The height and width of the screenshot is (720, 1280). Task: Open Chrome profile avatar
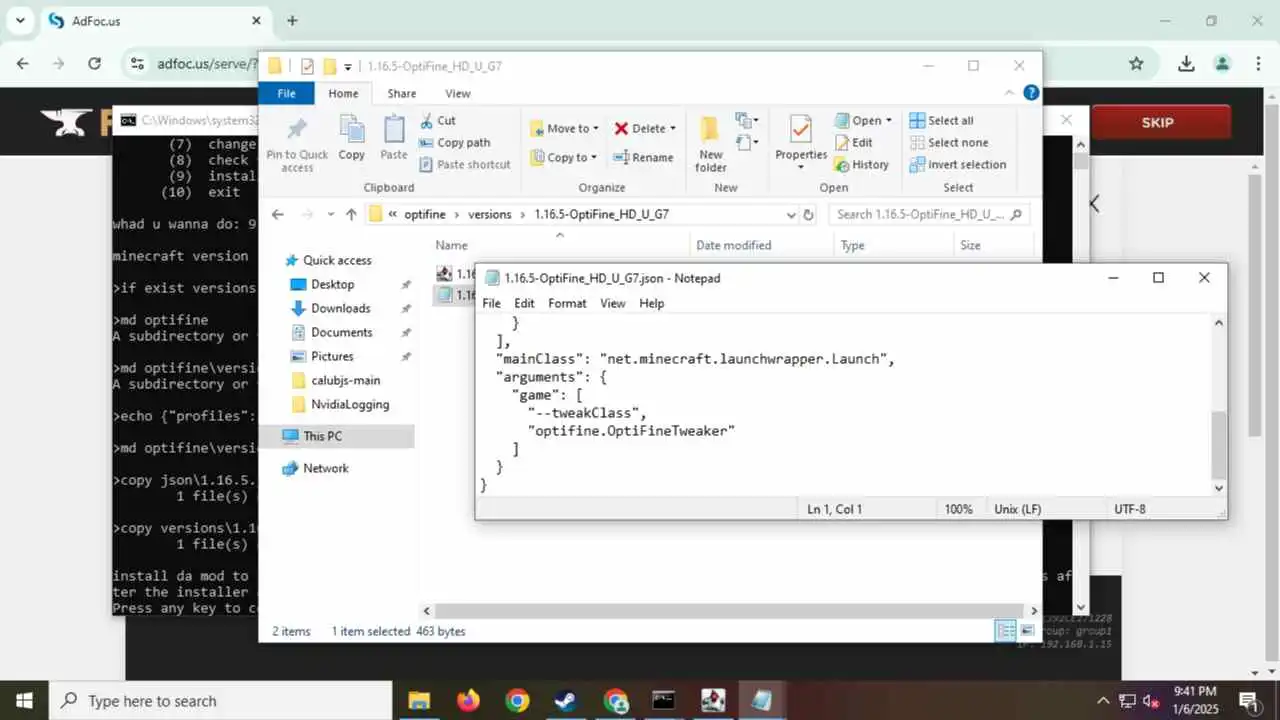(x=1222, y=63)
